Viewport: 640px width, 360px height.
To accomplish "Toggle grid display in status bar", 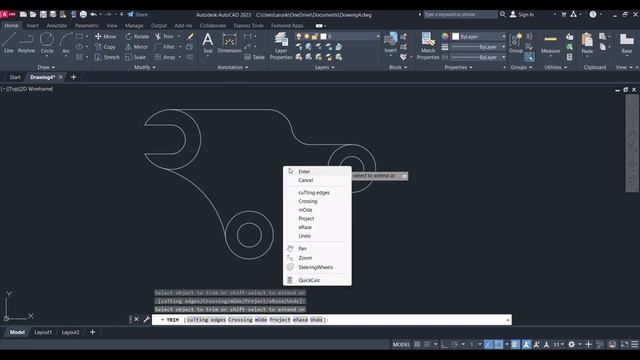I will (x=417, y=344).
